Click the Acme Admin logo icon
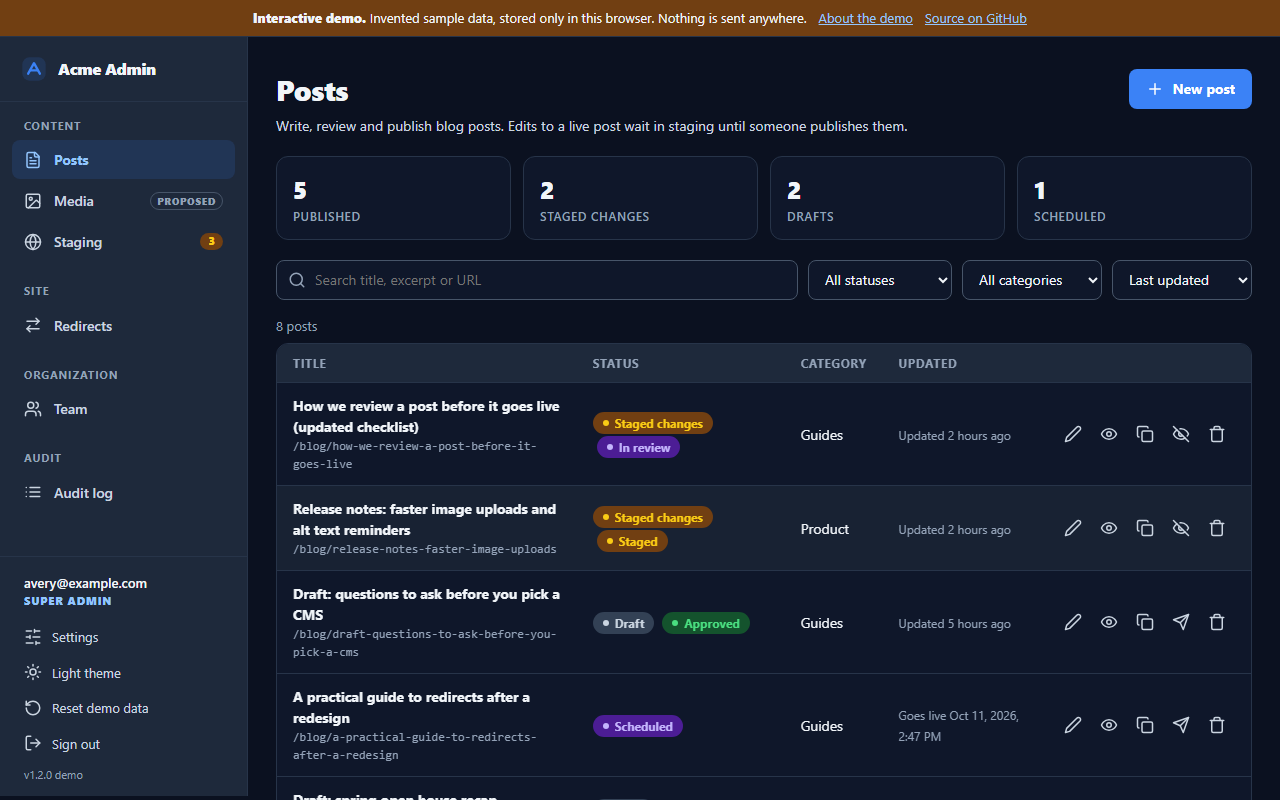This screenshot has height=800, width=1280. coord(34,69)
